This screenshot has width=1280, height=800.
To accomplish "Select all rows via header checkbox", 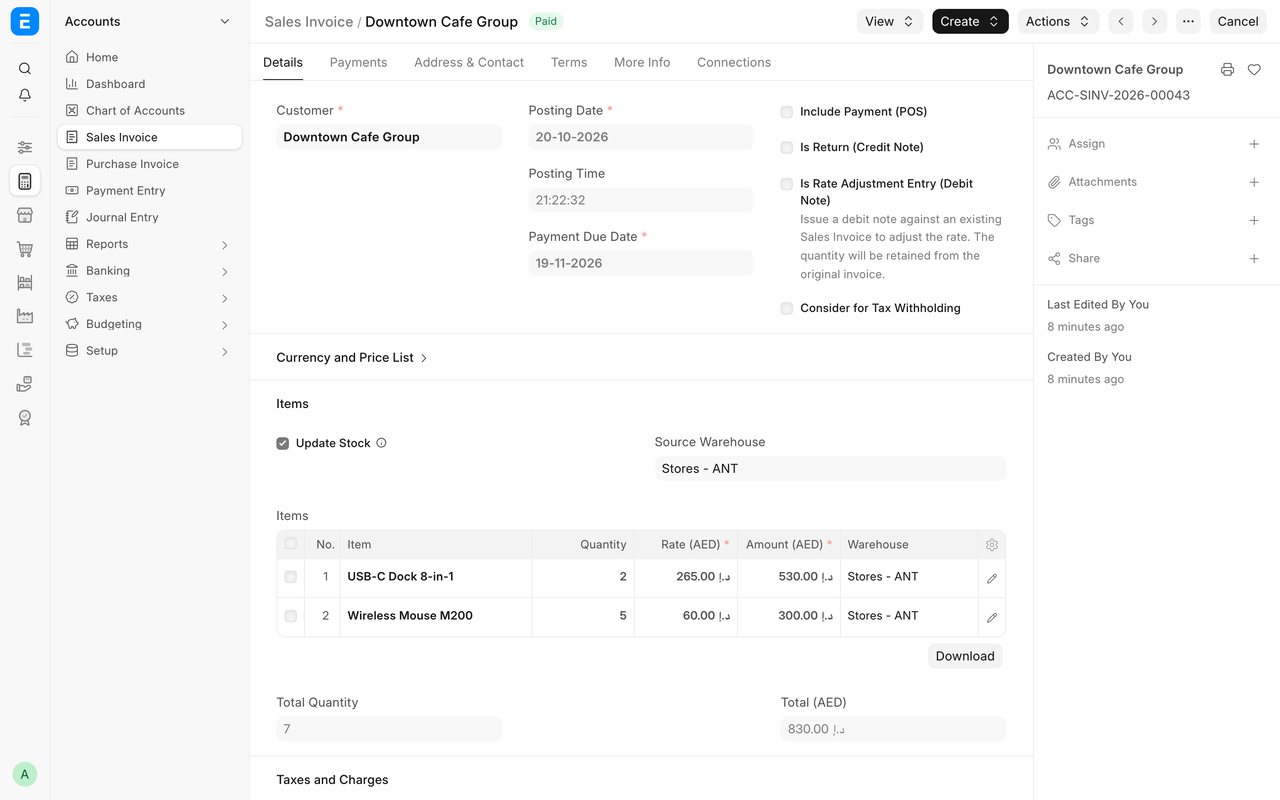I will point(291,544).
